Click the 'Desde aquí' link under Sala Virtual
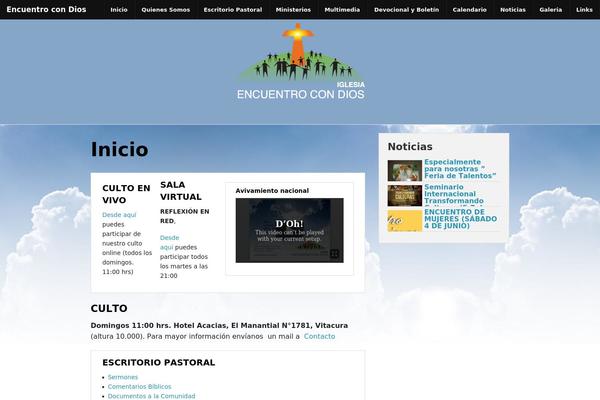Screen dimensions: 600x400 [x=170, y=242]
